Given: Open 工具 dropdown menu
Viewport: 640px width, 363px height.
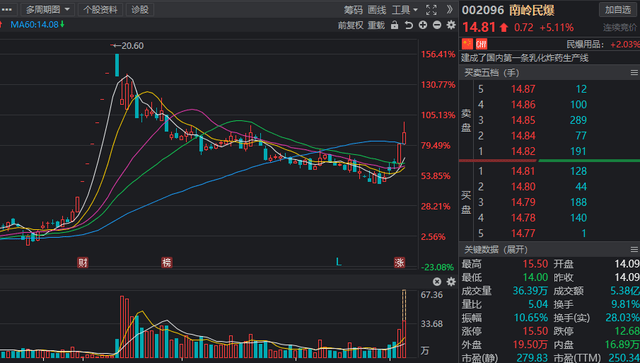Looking at the screenshot, I should pos(405,9).
